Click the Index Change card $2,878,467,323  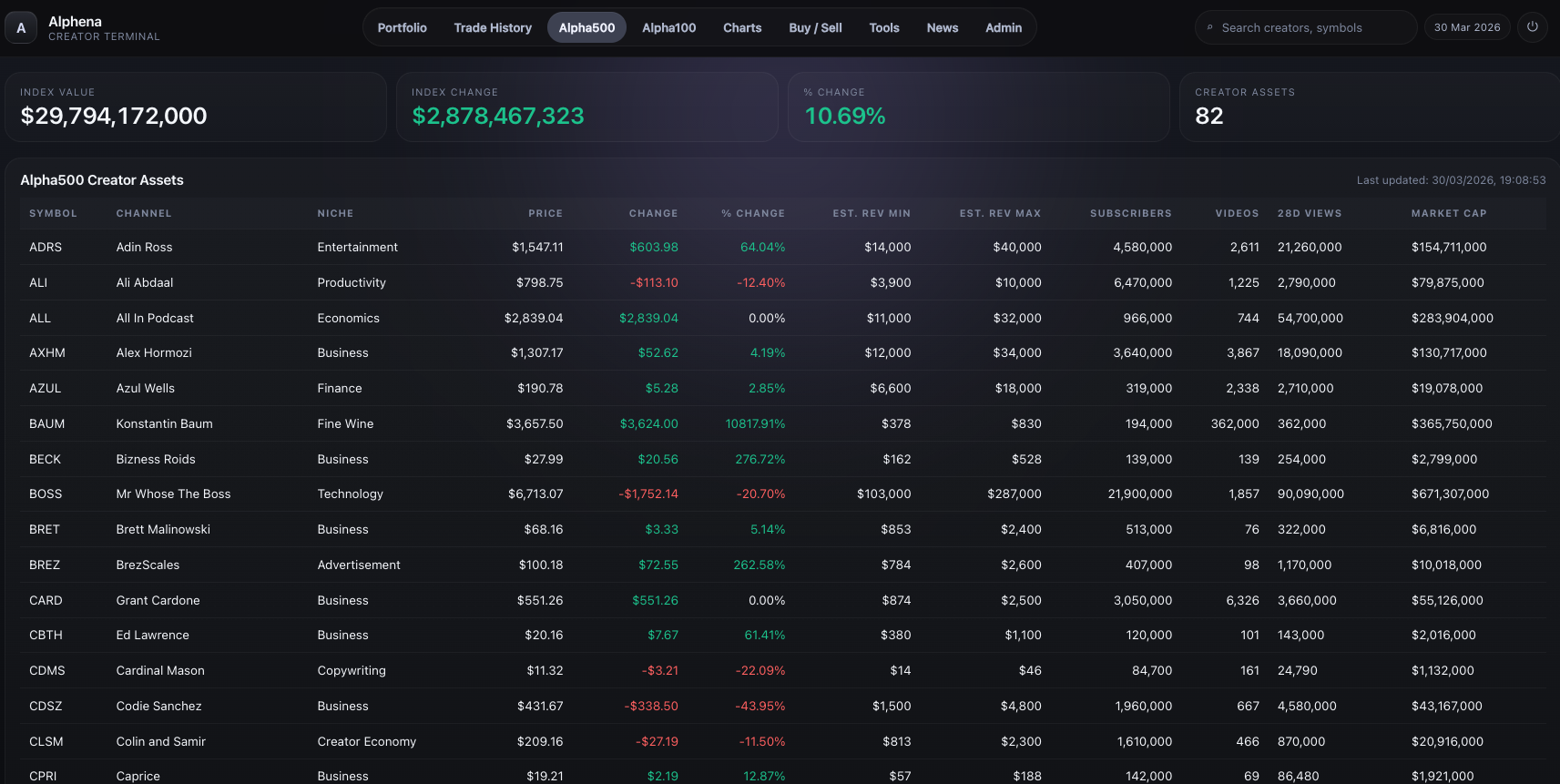[x=587, y=107]
